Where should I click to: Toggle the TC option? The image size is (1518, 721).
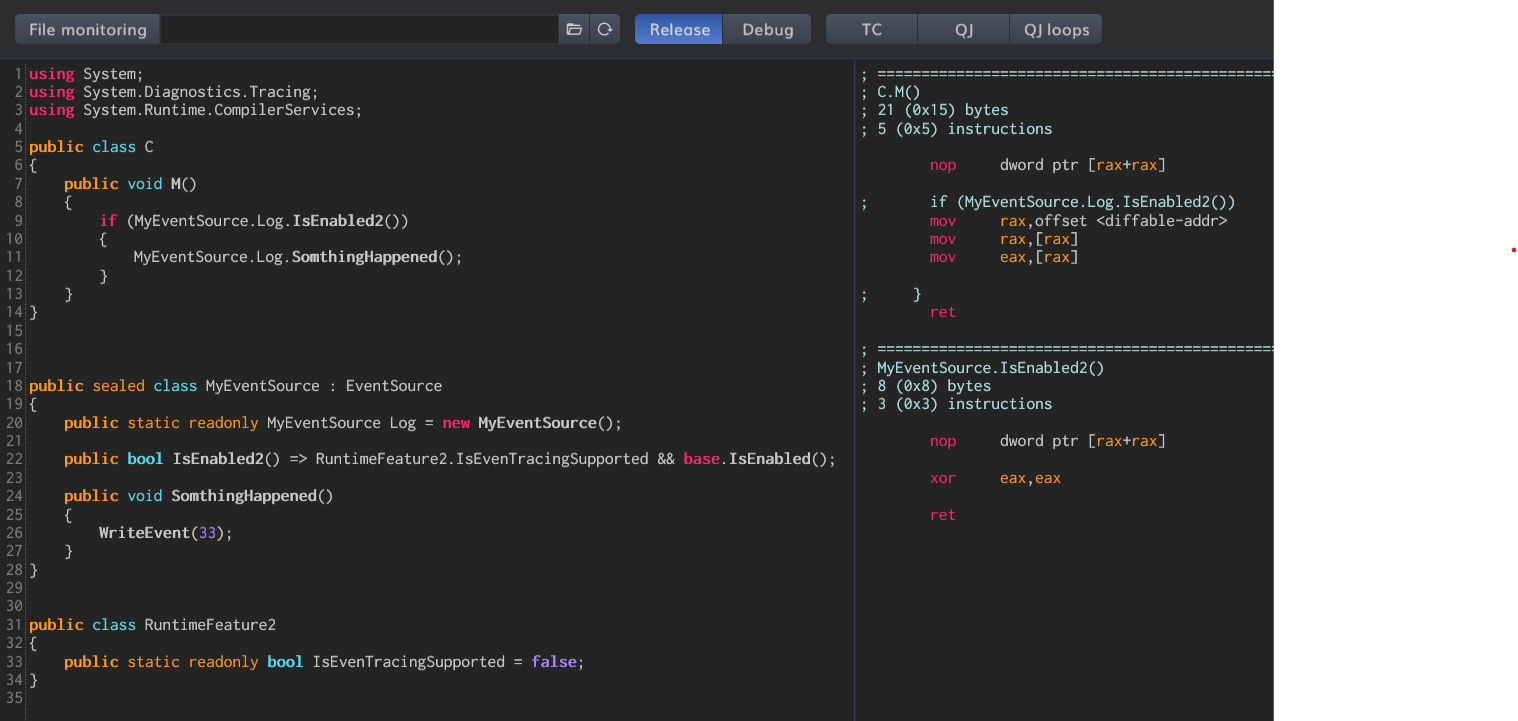872,29
